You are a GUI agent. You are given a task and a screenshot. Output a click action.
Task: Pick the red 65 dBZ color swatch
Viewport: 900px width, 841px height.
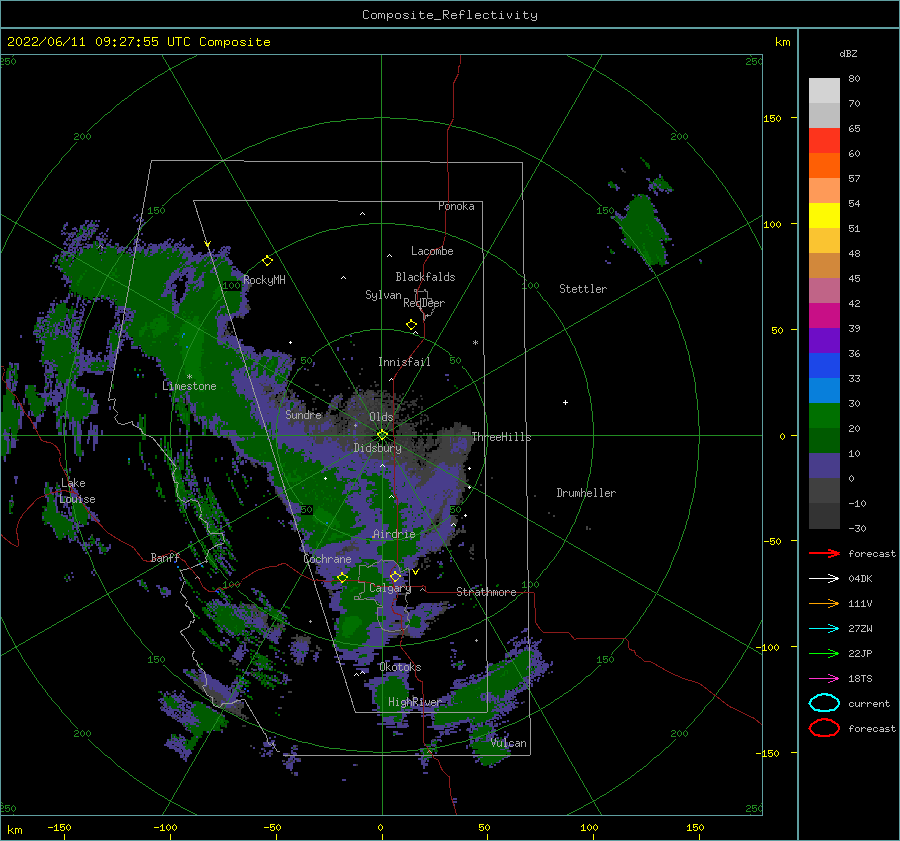click(824, 141)
